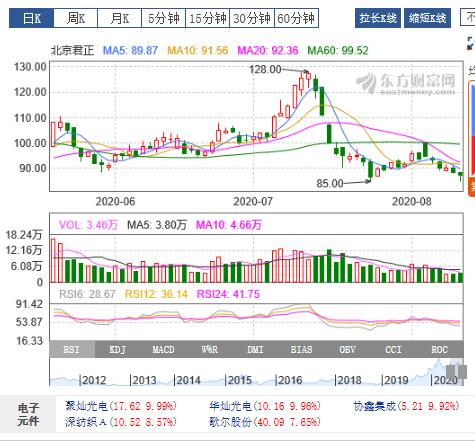The height and width of the screenshot is (441, 475).
Task: Select the RSI indicator tab
Action: (x=72, y=349)
